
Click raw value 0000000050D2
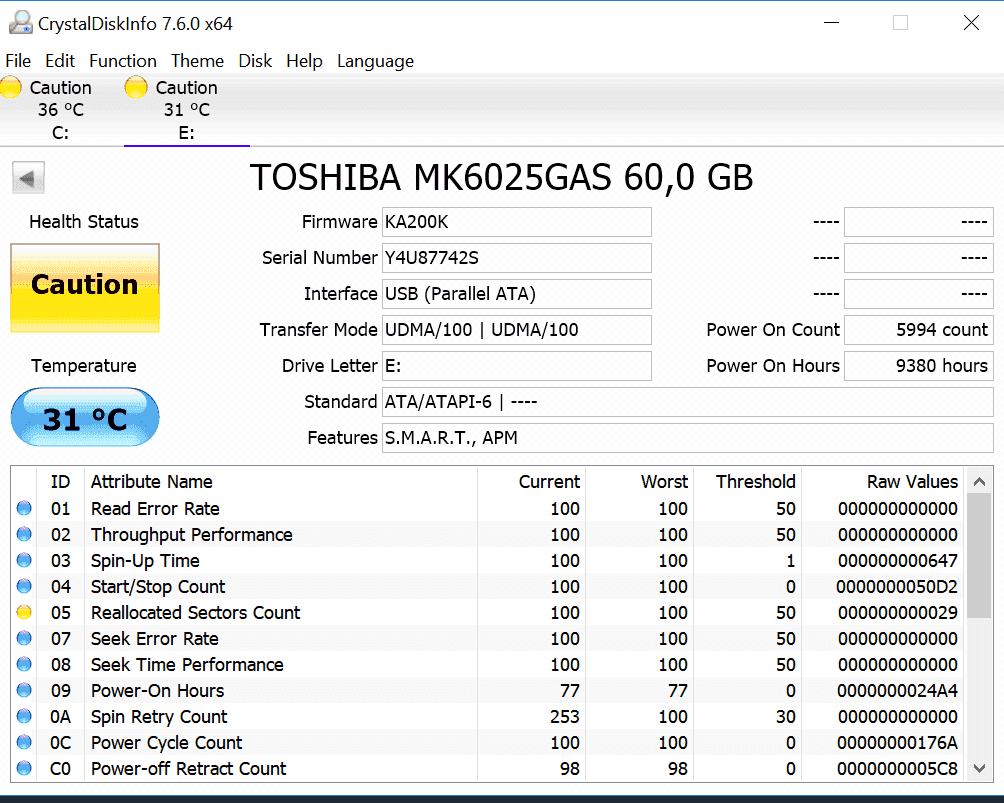[897, 587]
